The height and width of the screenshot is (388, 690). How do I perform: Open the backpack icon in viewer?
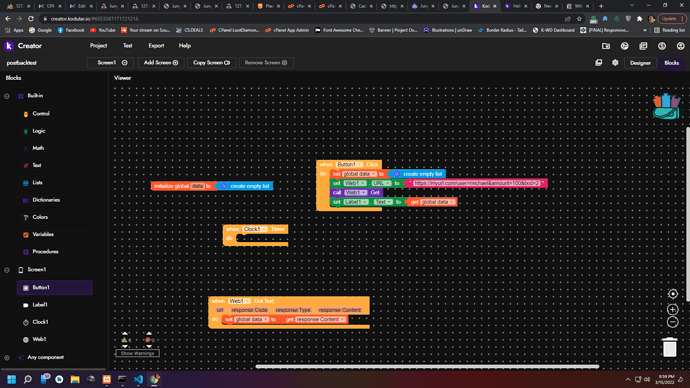666,106
